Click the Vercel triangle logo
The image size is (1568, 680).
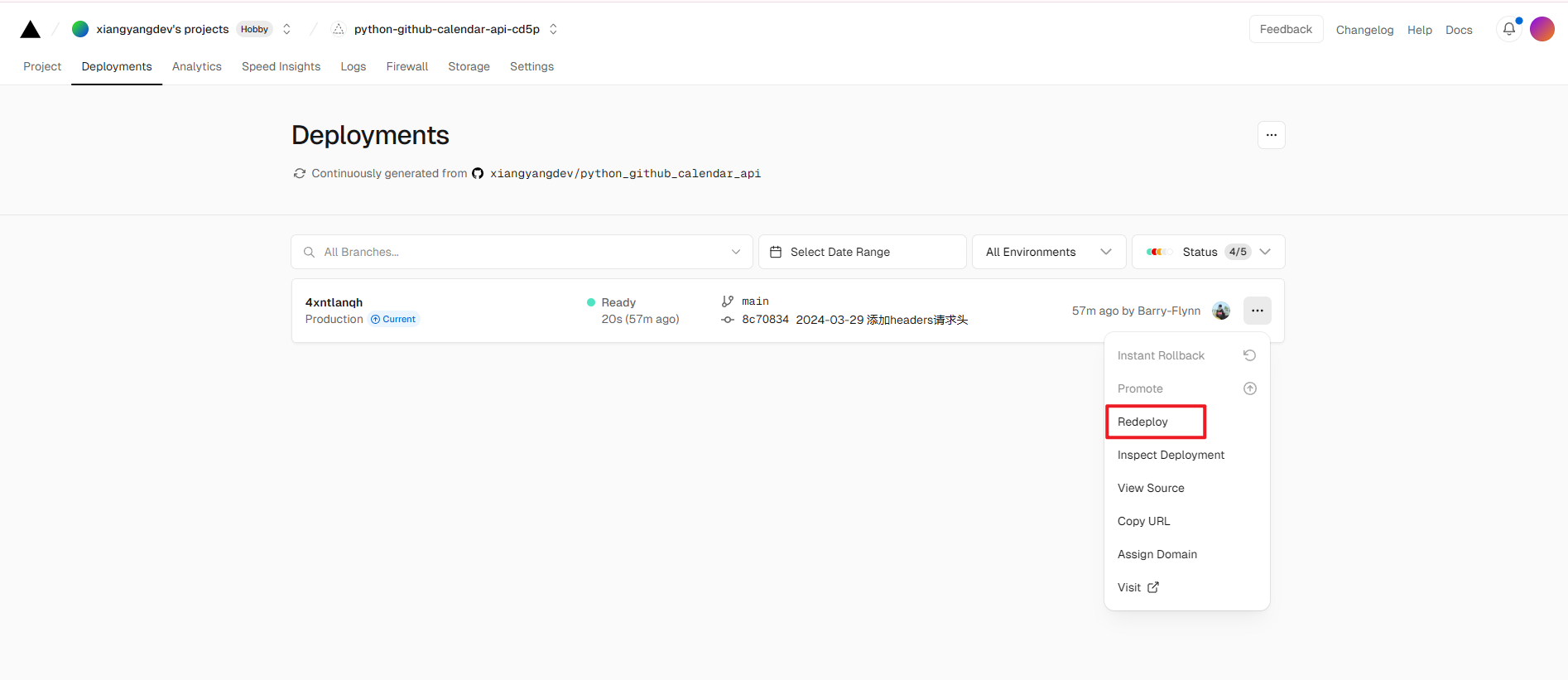(x=31, y=30)
